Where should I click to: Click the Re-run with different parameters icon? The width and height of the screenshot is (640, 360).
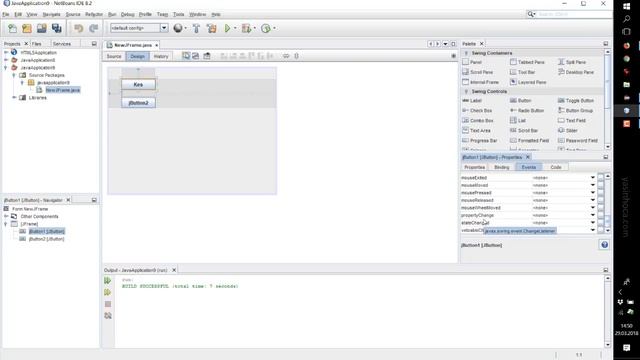click(x=108, y=292)
